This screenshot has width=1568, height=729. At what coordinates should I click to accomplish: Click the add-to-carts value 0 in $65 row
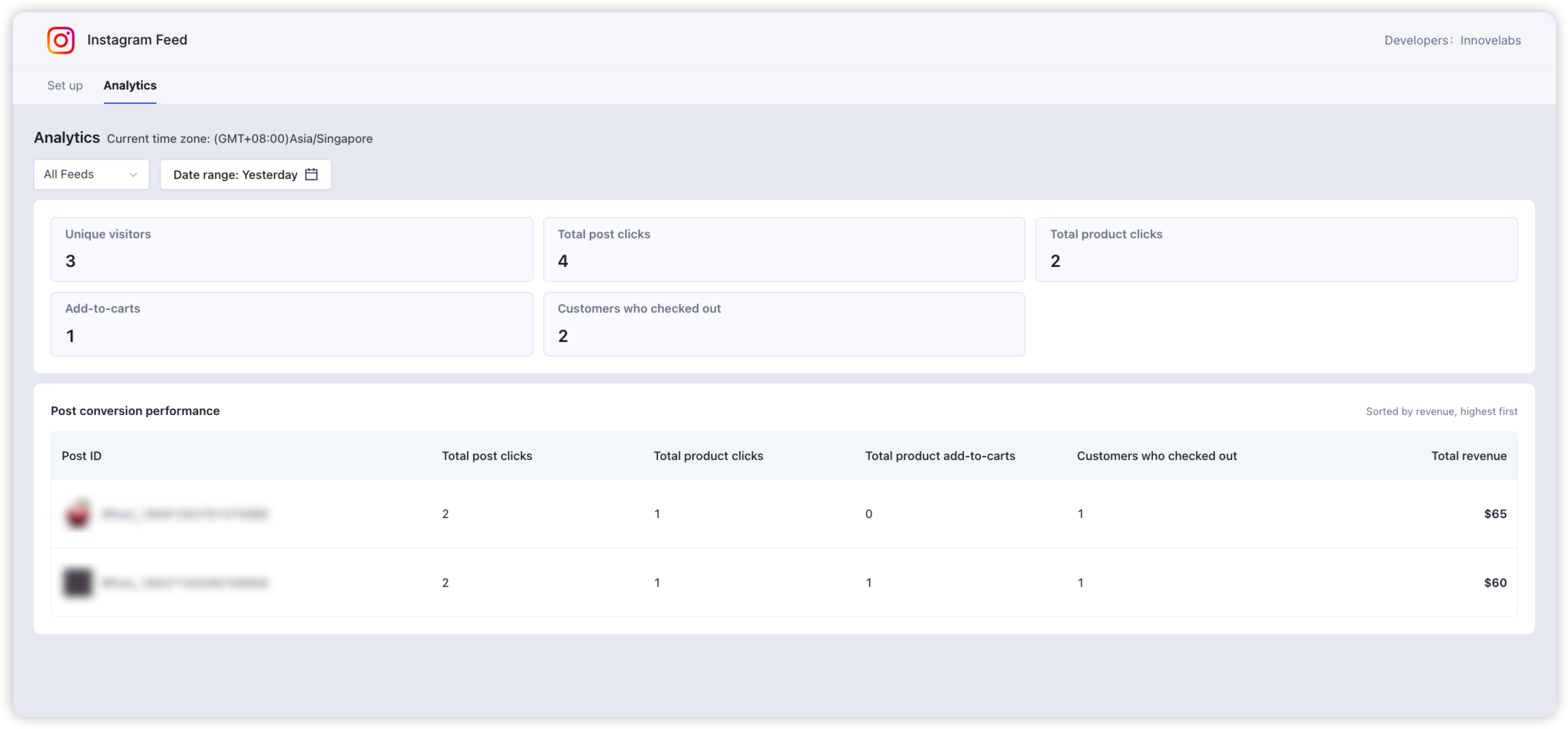[x=868, y=513]
